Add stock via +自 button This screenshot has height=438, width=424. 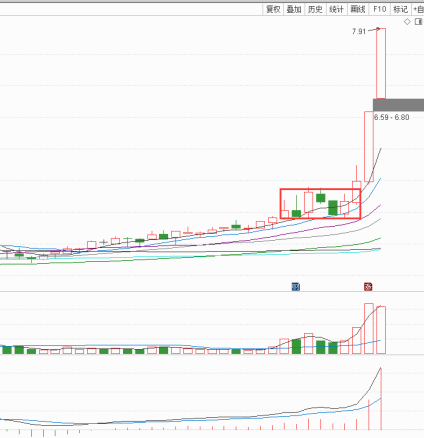418,9
